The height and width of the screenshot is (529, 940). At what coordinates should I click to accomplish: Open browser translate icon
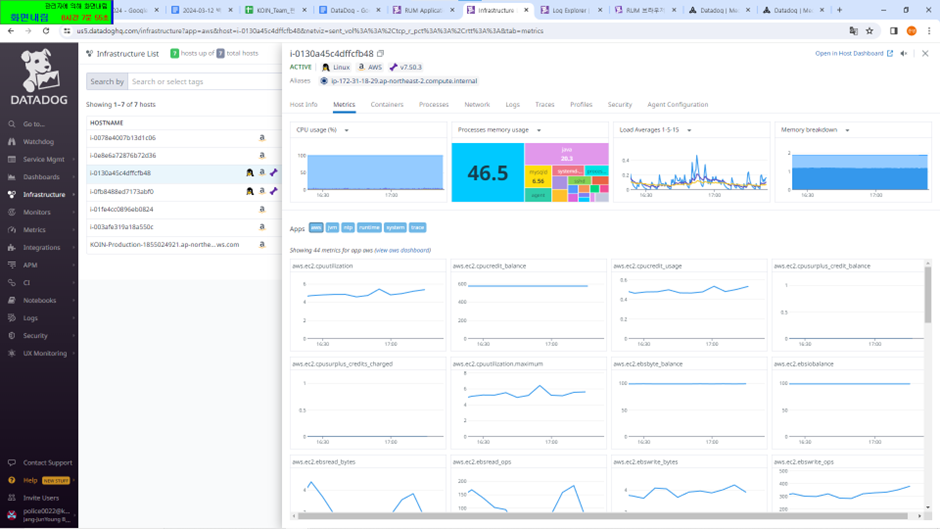(854, 31)
